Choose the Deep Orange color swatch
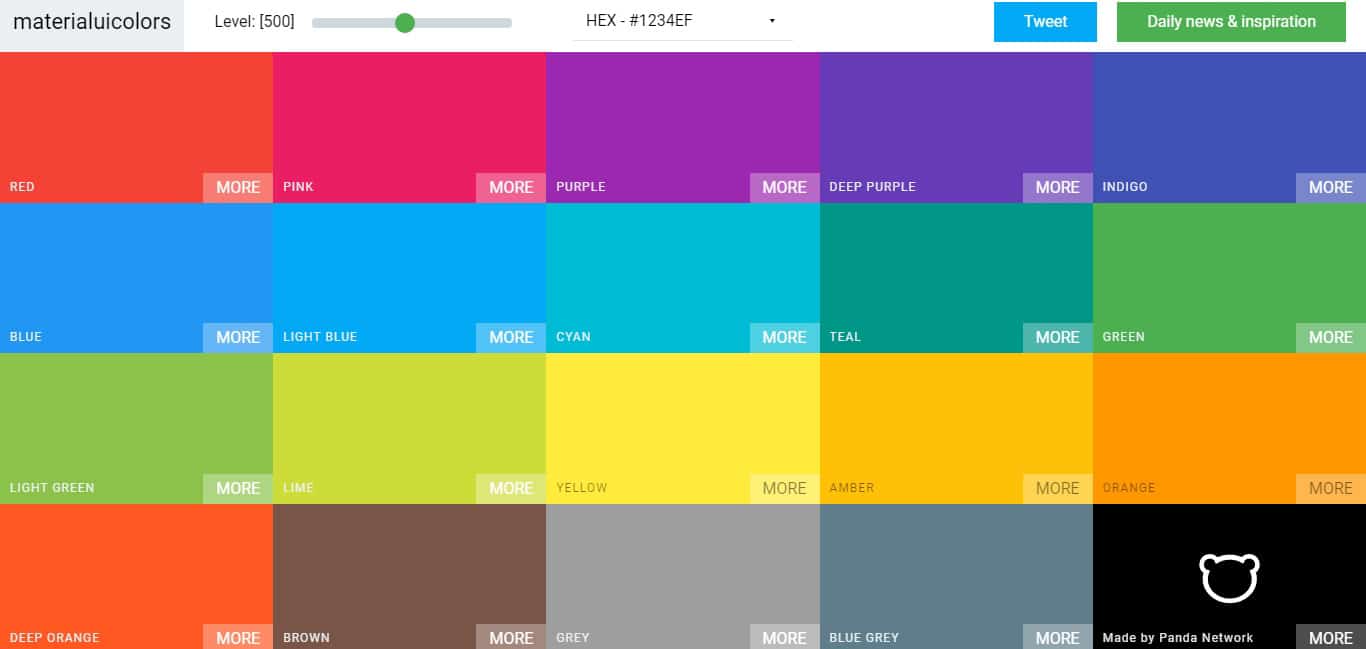 point(136,576)
